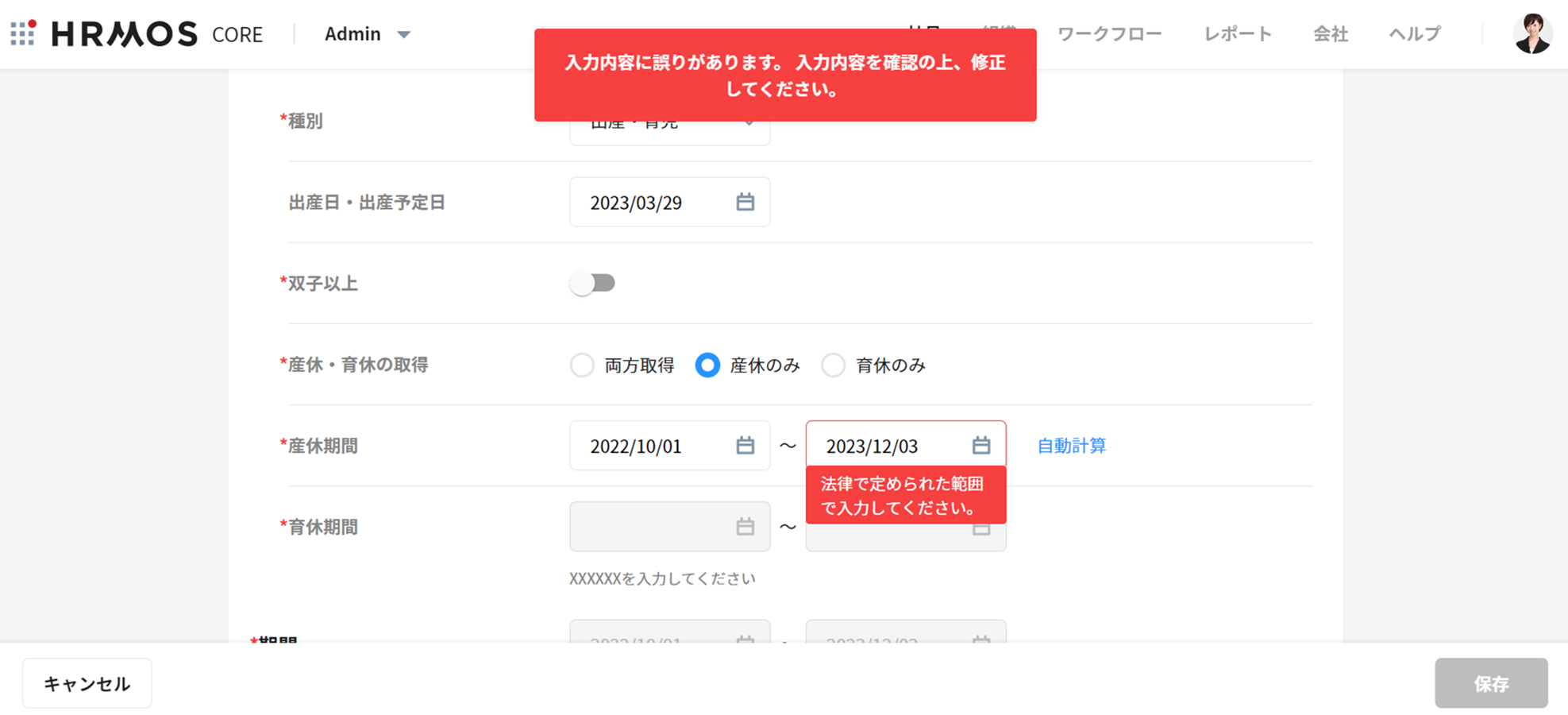Go to the レポート menu

[x=1237, y=34]
